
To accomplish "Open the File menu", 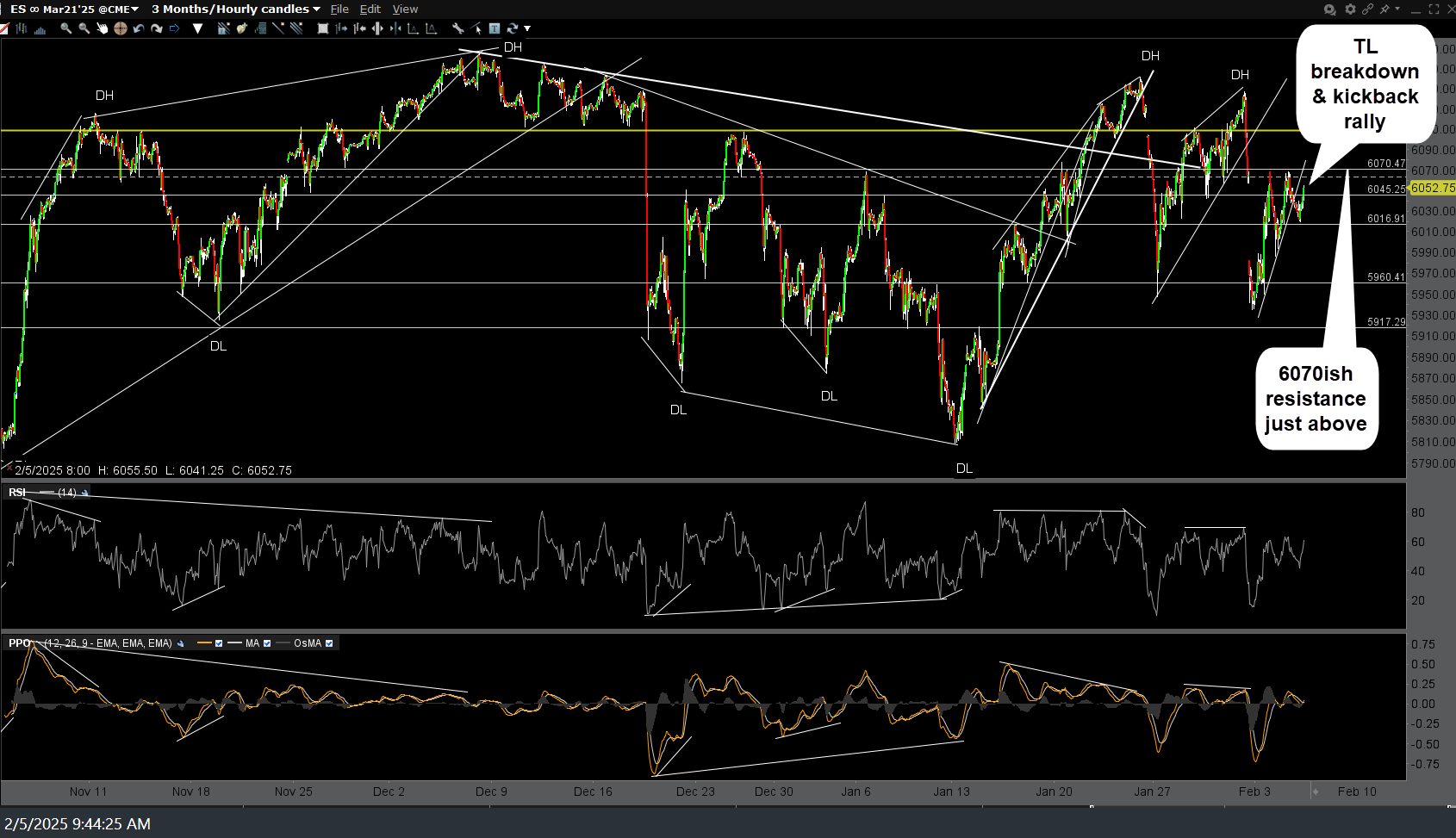I will point(339,9).
